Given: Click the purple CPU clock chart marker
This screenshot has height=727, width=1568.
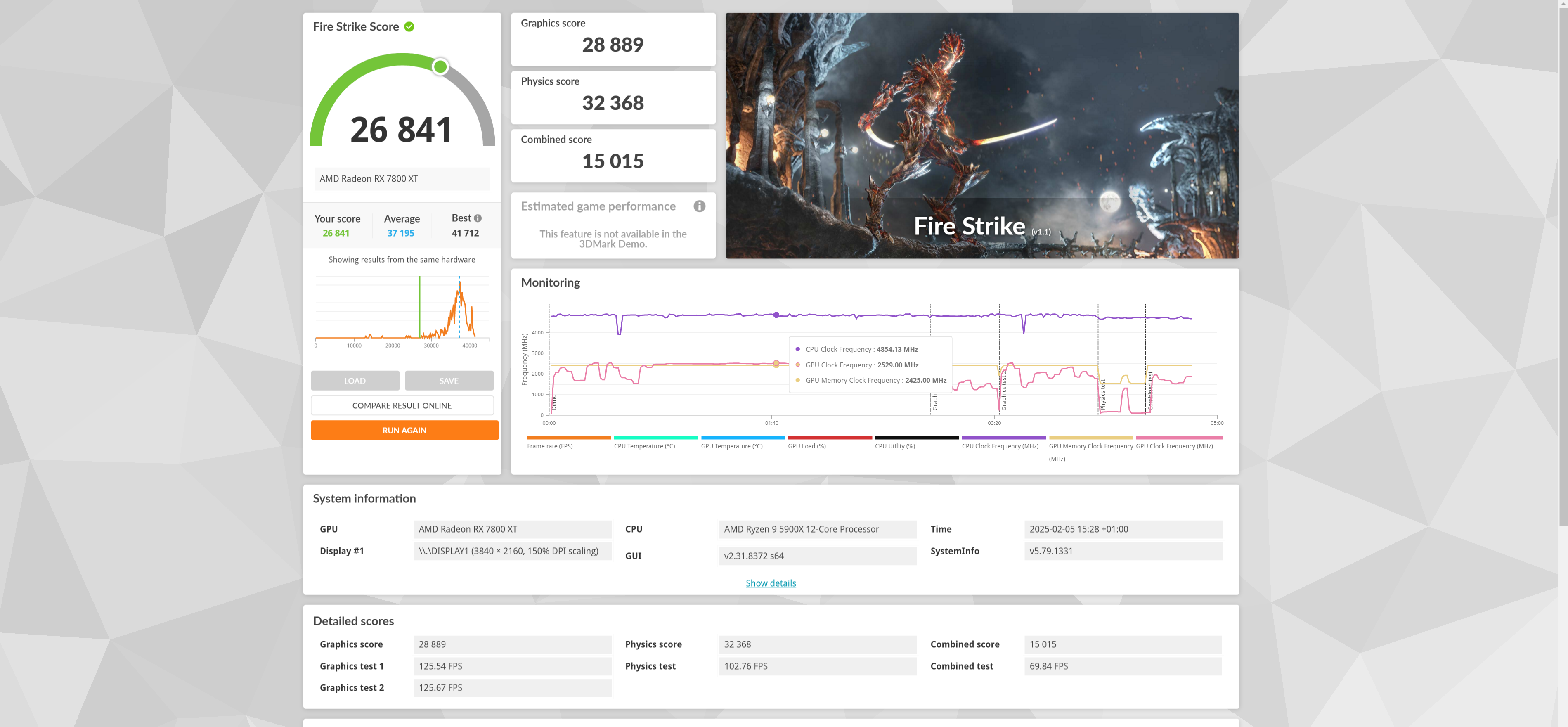Looking at the screenshot, I should [776, 315].
